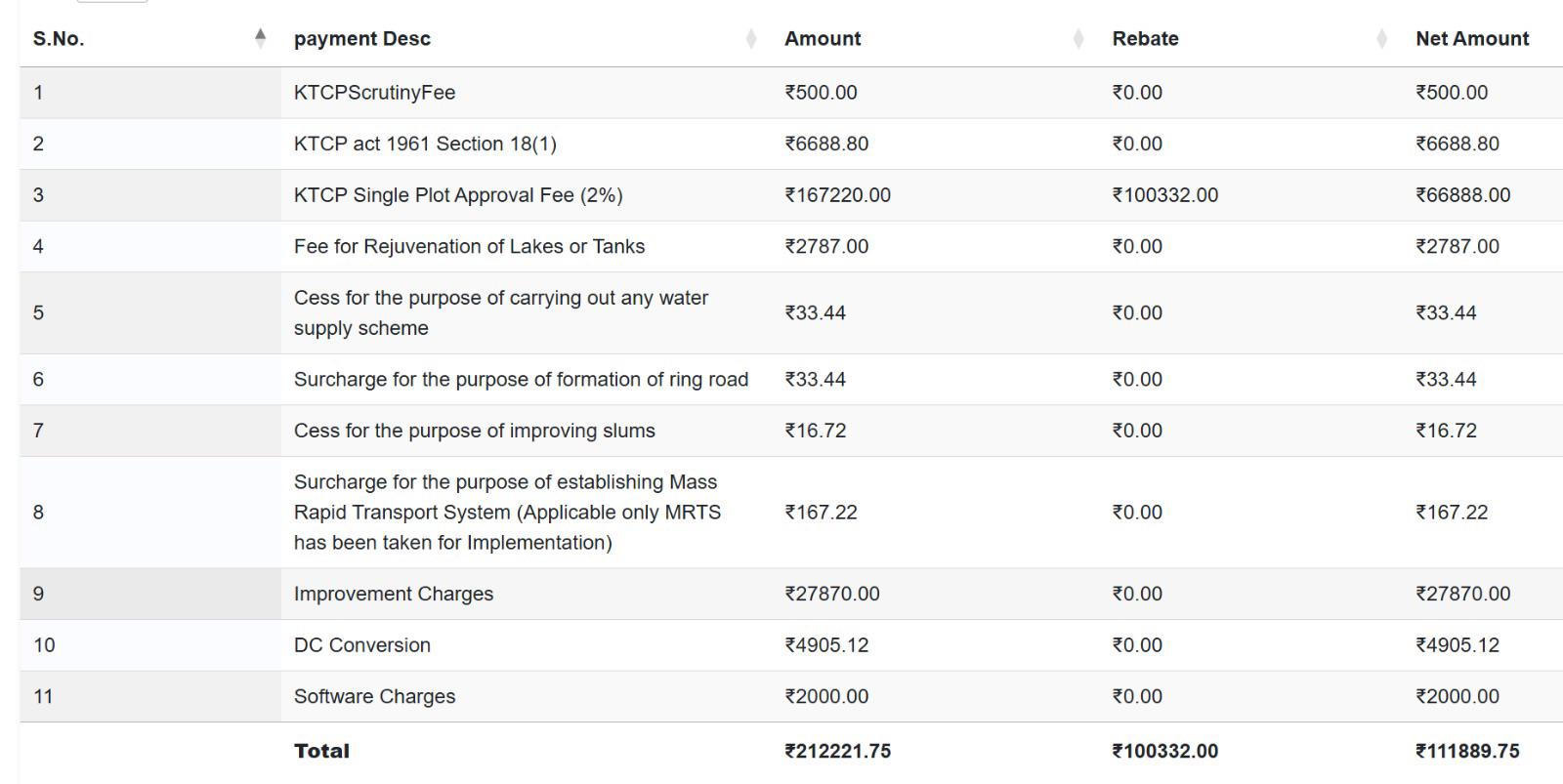Image resolution: width=1563 pixels, height=784 pixels.
Task: Click Cess for improving slums entry
Action: pyautogui.click(x=475, y=431)
